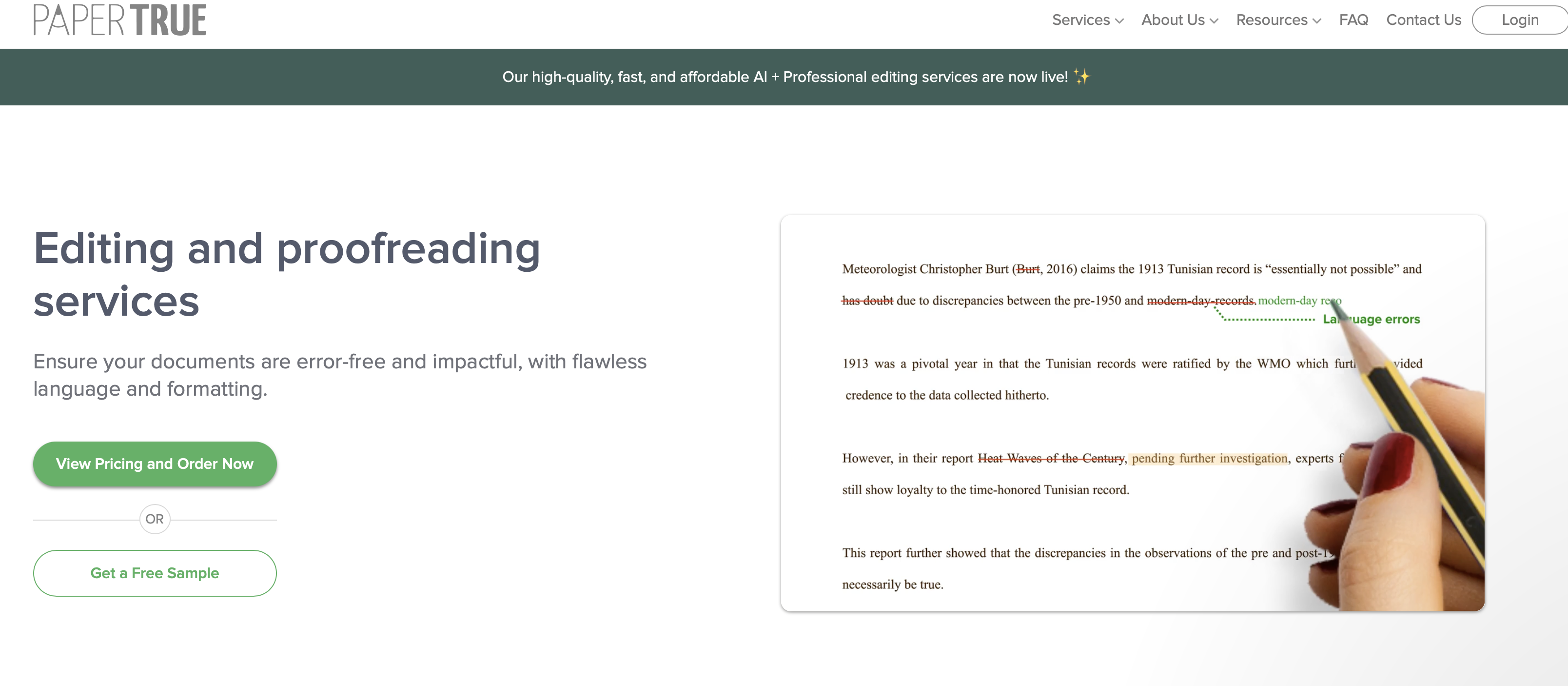Screen dimensions: 1568x686
Task: Click the AI editing services announcement banner
Action: (x=784, y=77)
